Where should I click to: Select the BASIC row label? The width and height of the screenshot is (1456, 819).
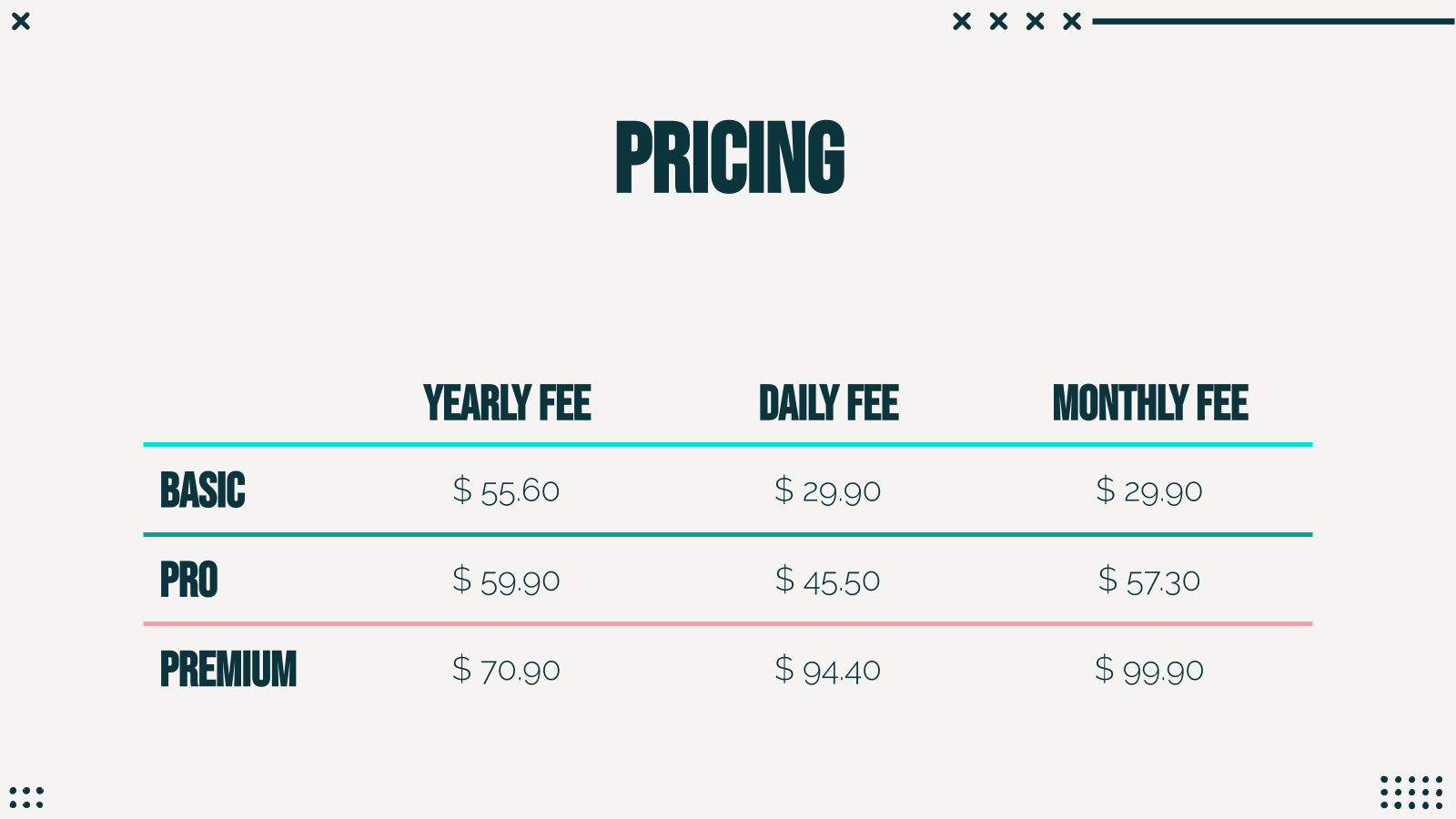[x=203, y=490]
